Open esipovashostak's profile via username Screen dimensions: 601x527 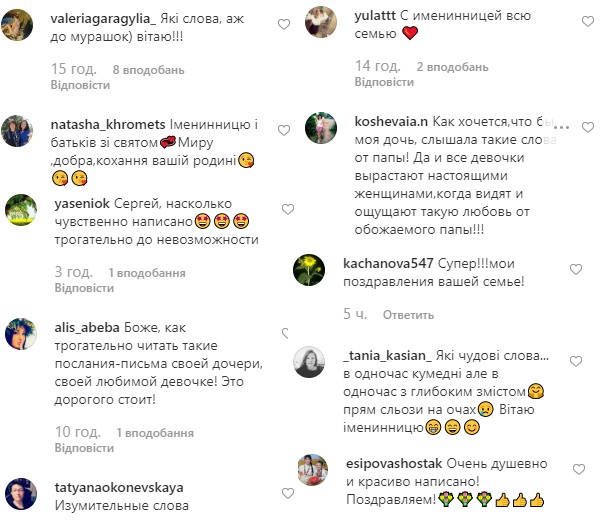click(394, 464)
